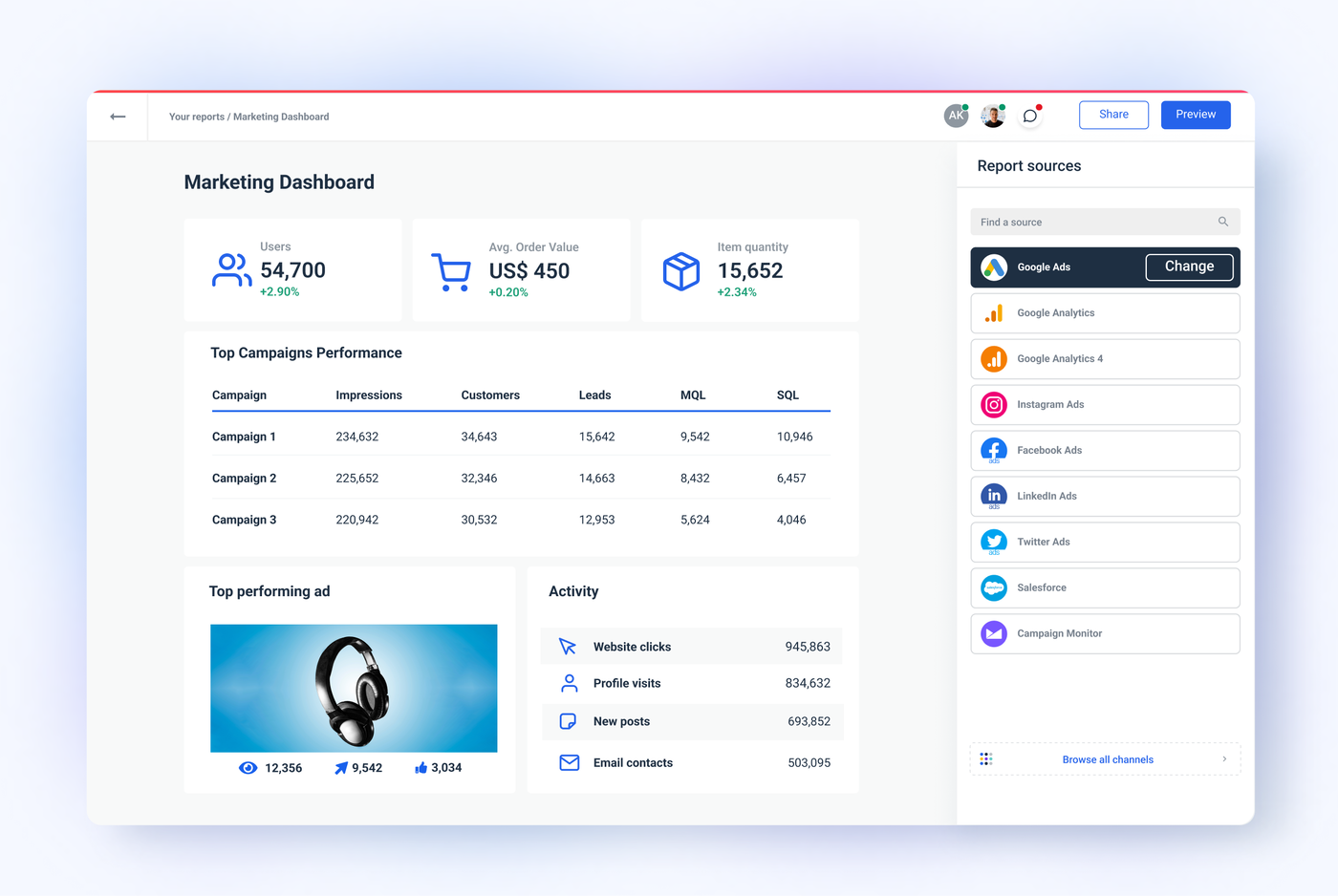Select the Google Analytics 4 icon
Screen dimensions: 1338x896
click(x=993, y=358)
